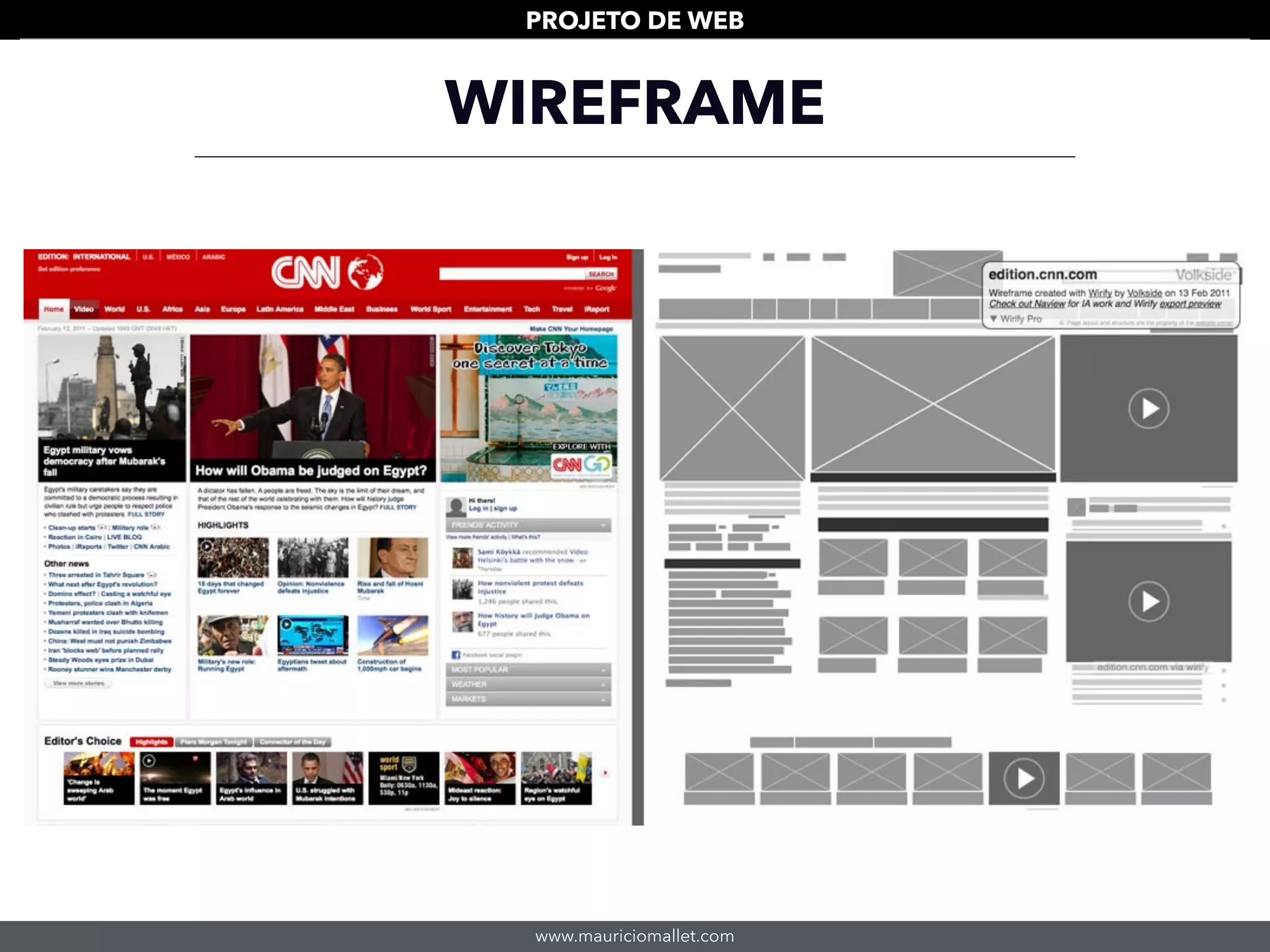Switch to the México edition
The image size is (1270, 952).
tap(178, 257)
